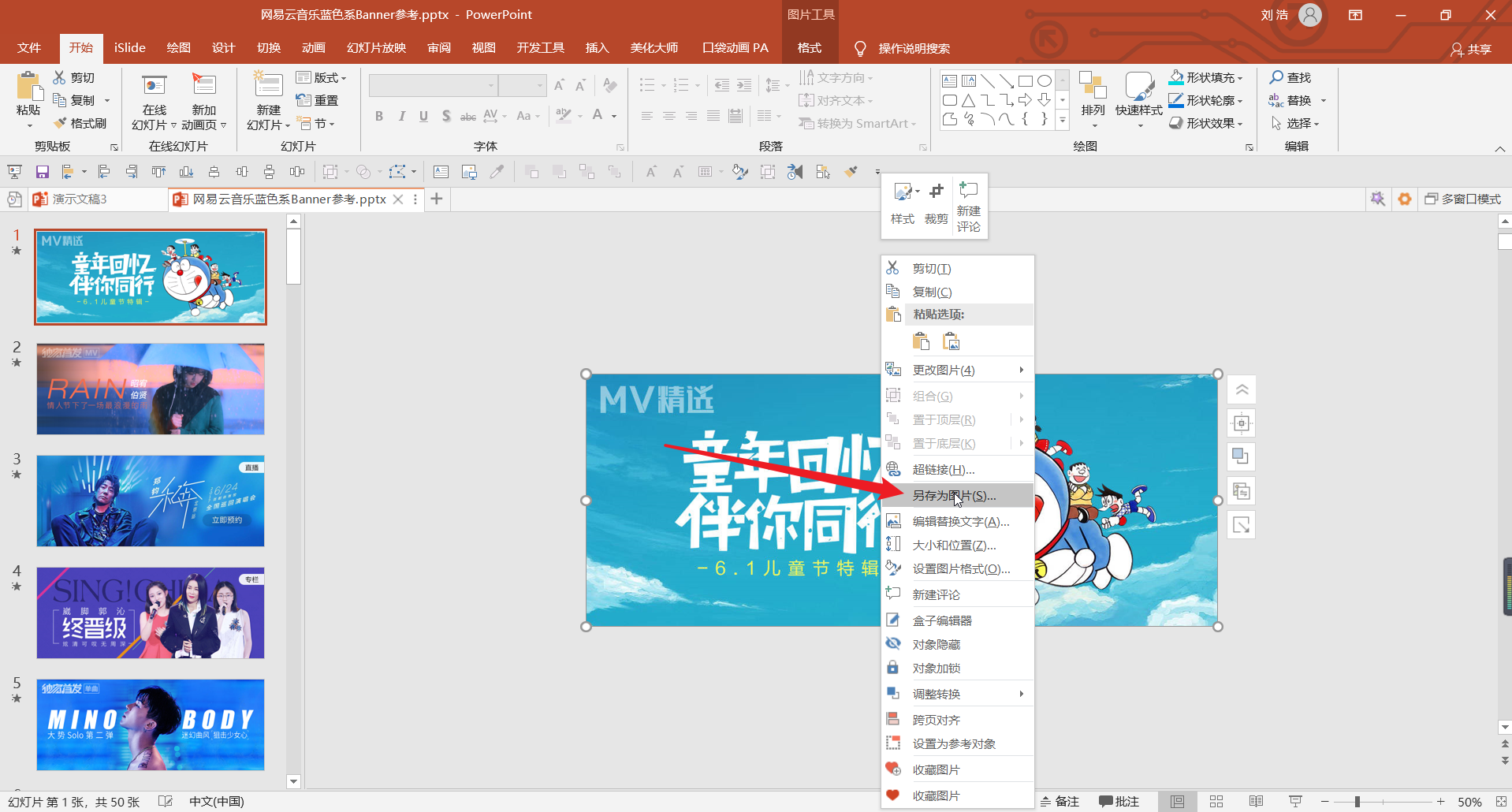The height and width of the screenshot is (812, 1512).
Task: Click the Share button
Action: coord(1471,49)
